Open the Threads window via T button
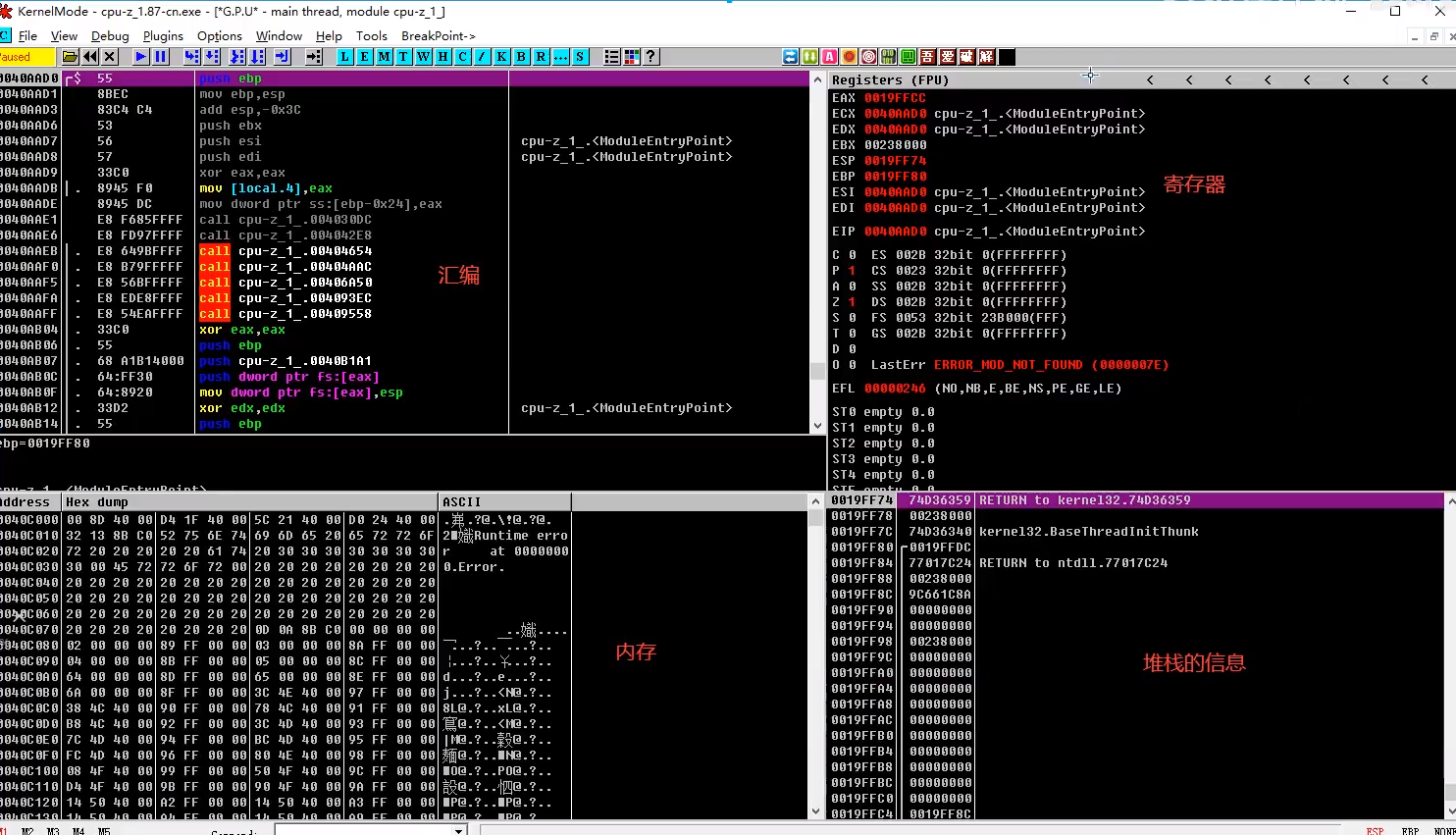 pyautogui.click(x=403, y=57)
